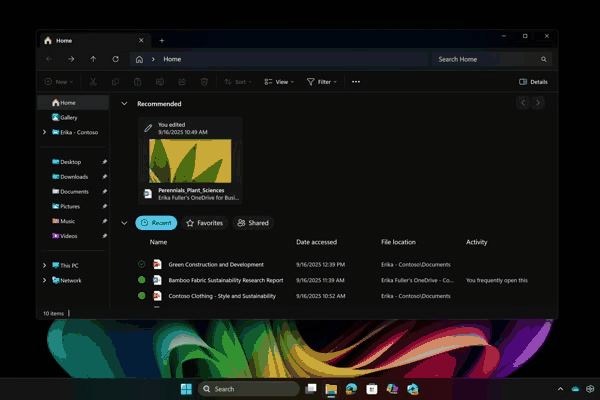Click the pin icon next to Music
Viewport: 600px width, 400px height.
(104, 221)
